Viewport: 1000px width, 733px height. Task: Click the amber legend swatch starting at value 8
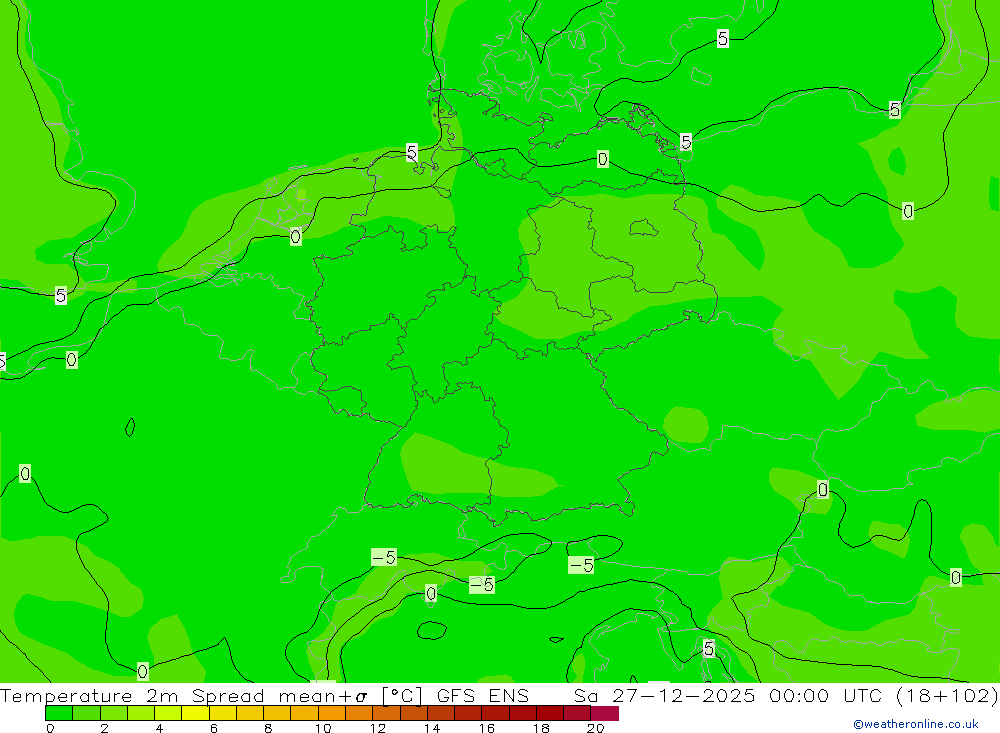coord(277,713)
